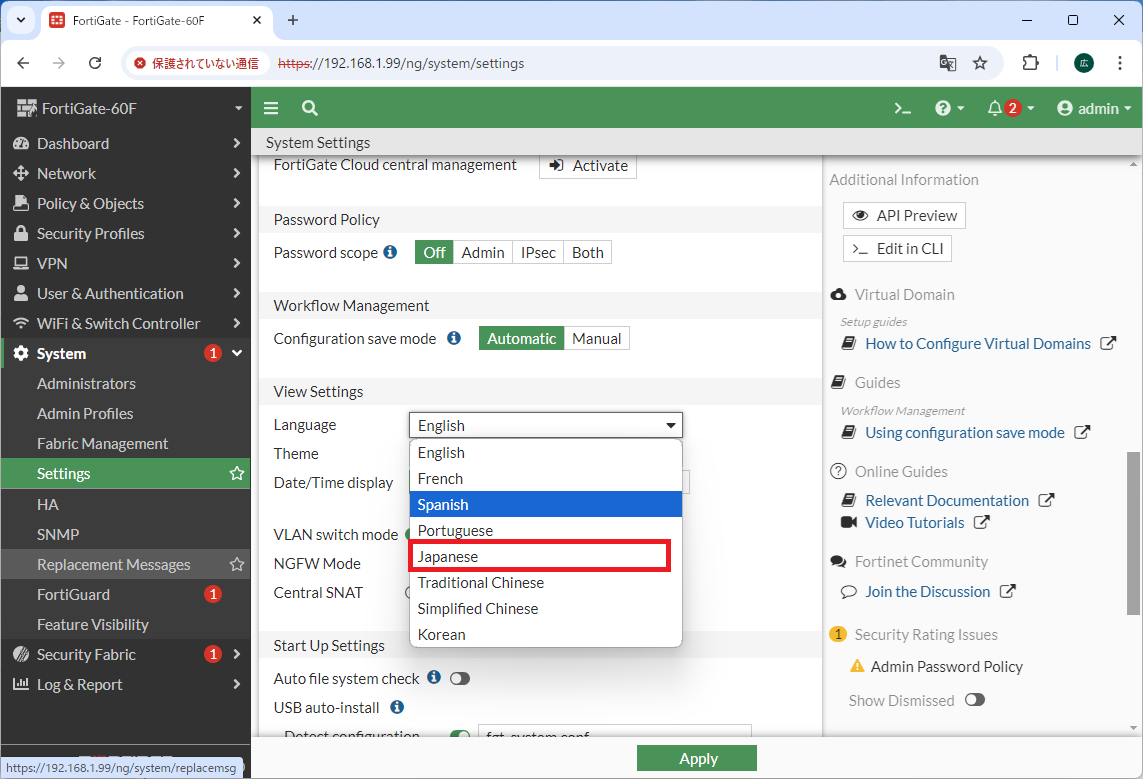
Task: Set Configuration save mode to Manual
Action: (597, 339)
